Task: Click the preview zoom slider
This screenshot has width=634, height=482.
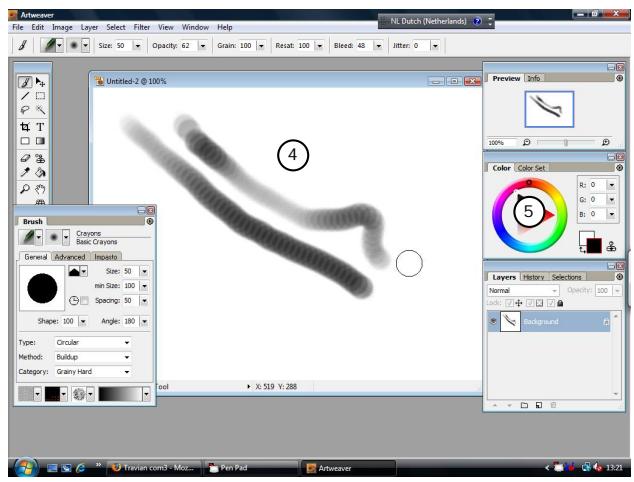Action: point(566,142)
